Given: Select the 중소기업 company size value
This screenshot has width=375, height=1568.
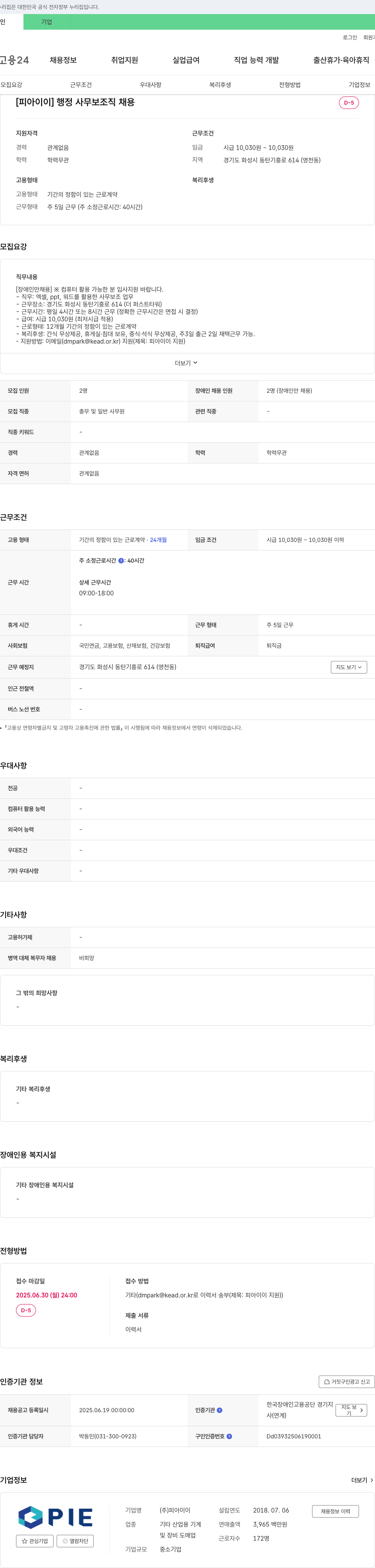Looking at the screenshot, I should coord(170,1550).
